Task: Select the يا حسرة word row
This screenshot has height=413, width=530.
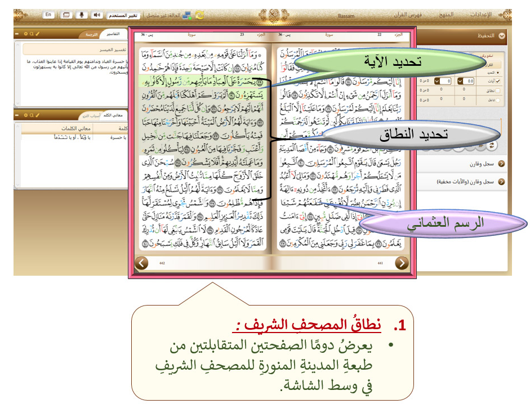Action: (x=74, y=138)
